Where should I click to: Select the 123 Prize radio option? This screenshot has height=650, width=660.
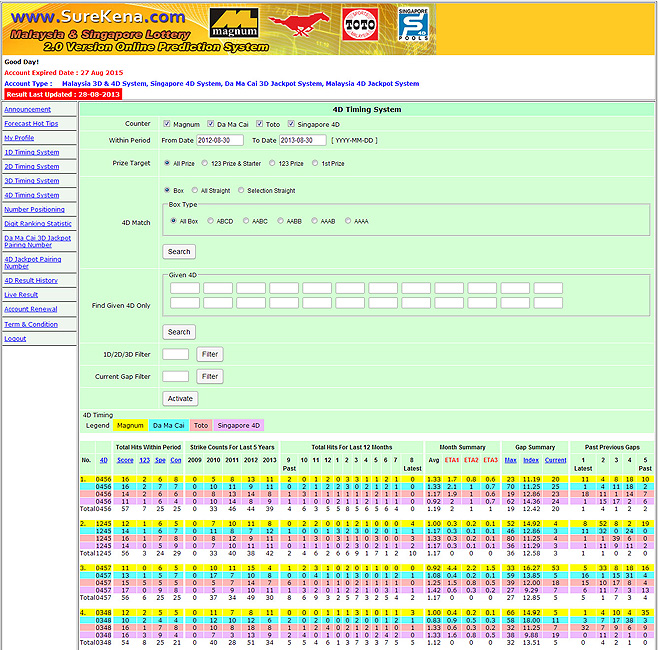coord(272,163)
